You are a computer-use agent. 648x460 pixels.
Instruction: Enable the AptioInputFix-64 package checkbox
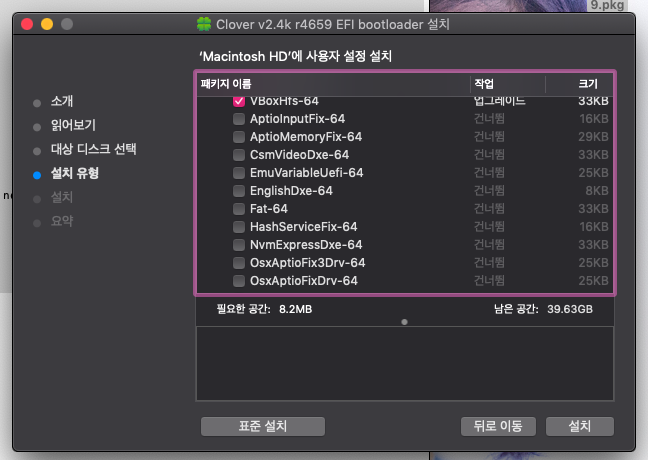(x=239, y=119)
